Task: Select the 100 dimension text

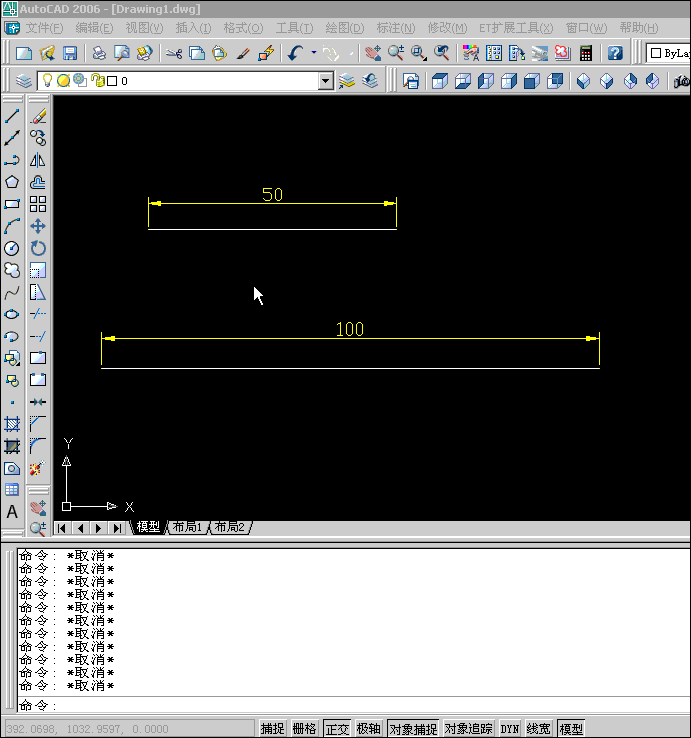Action: (350, 329)
